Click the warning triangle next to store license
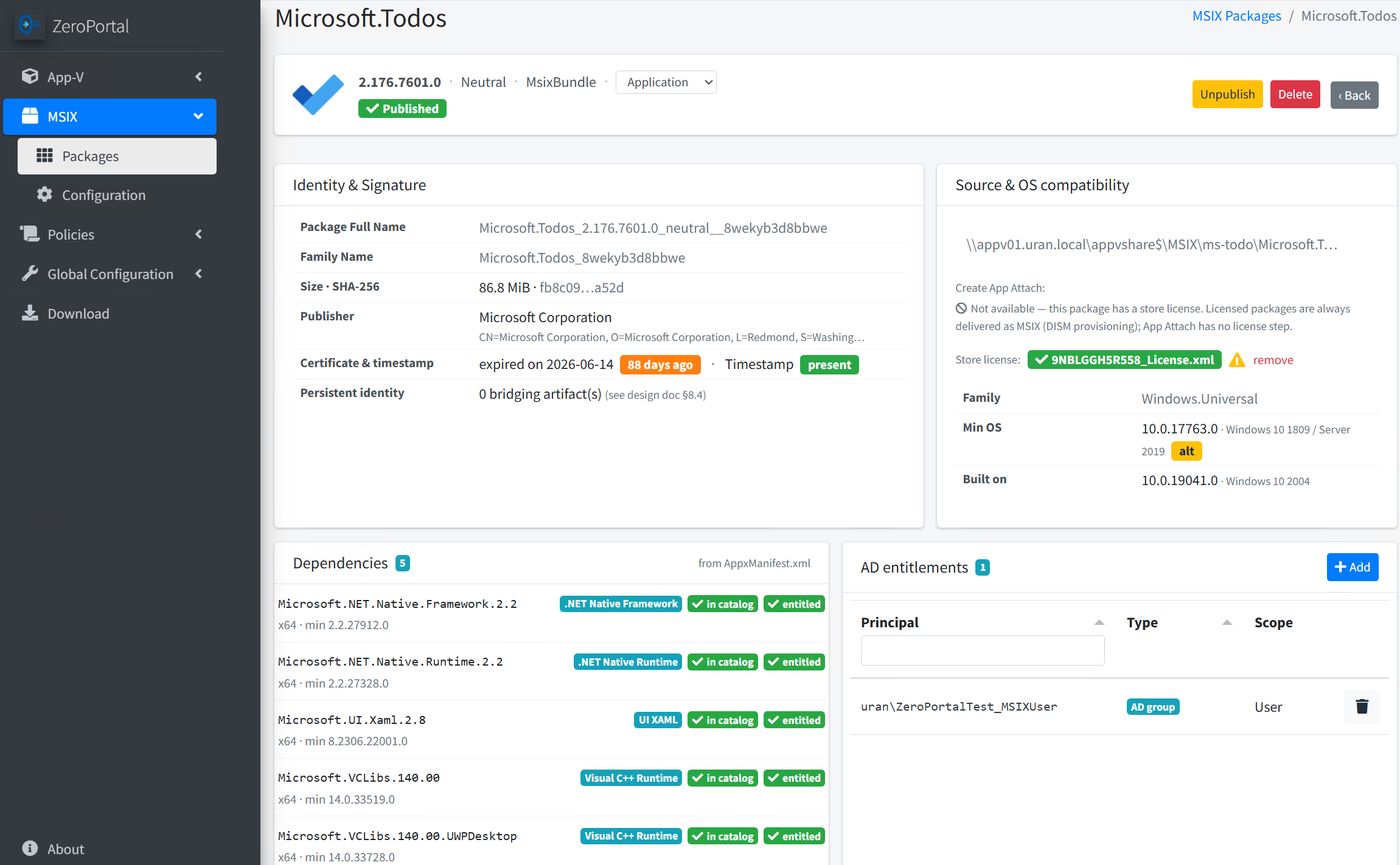 (x=1237, y=360)
